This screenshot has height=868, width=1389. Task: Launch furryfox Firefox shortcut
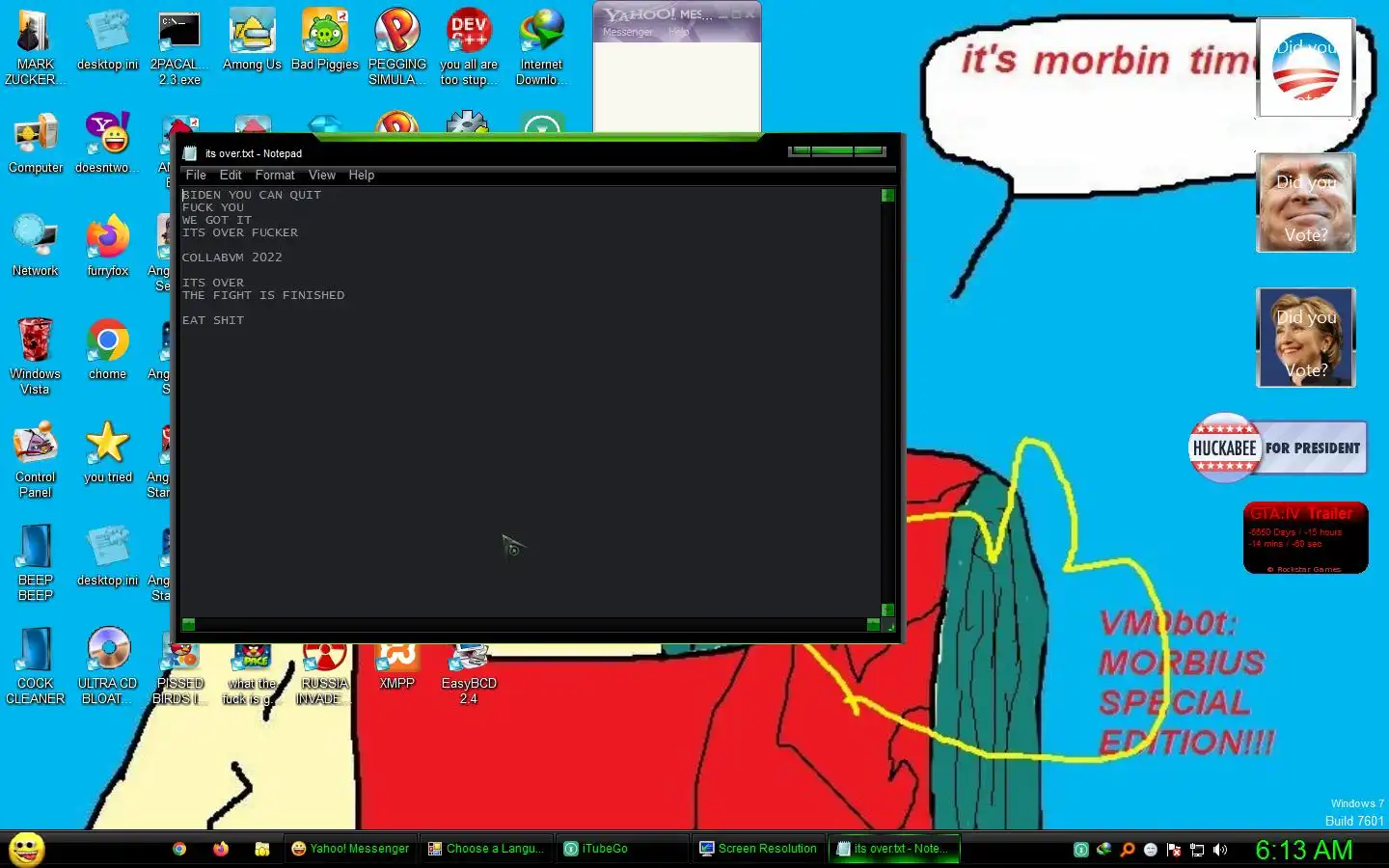tap(107, 247)
